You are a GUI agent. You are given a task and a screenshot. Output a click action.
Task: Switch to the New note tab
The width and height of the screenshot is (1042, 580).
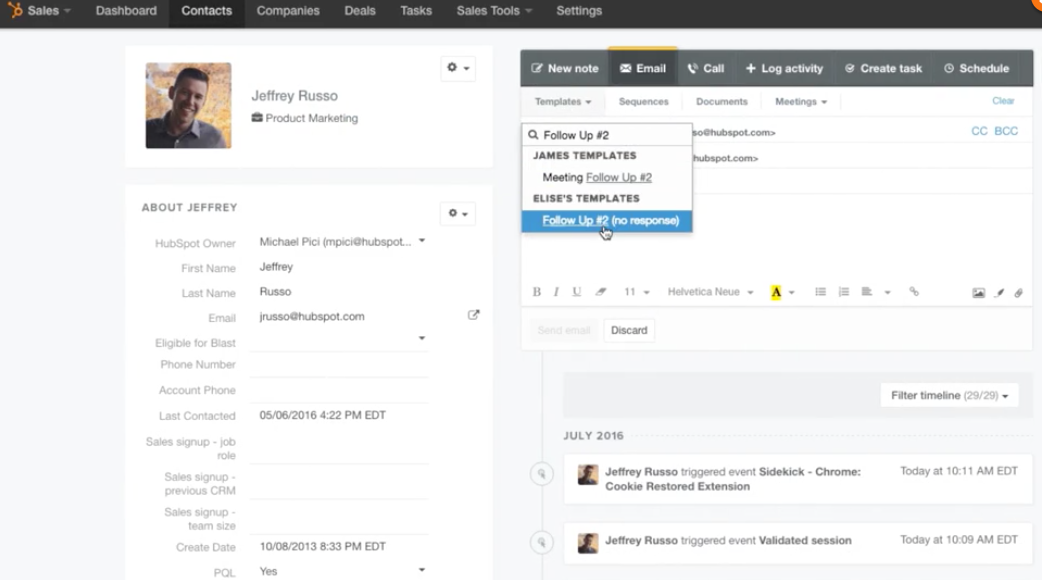click(x=565, y=68)
